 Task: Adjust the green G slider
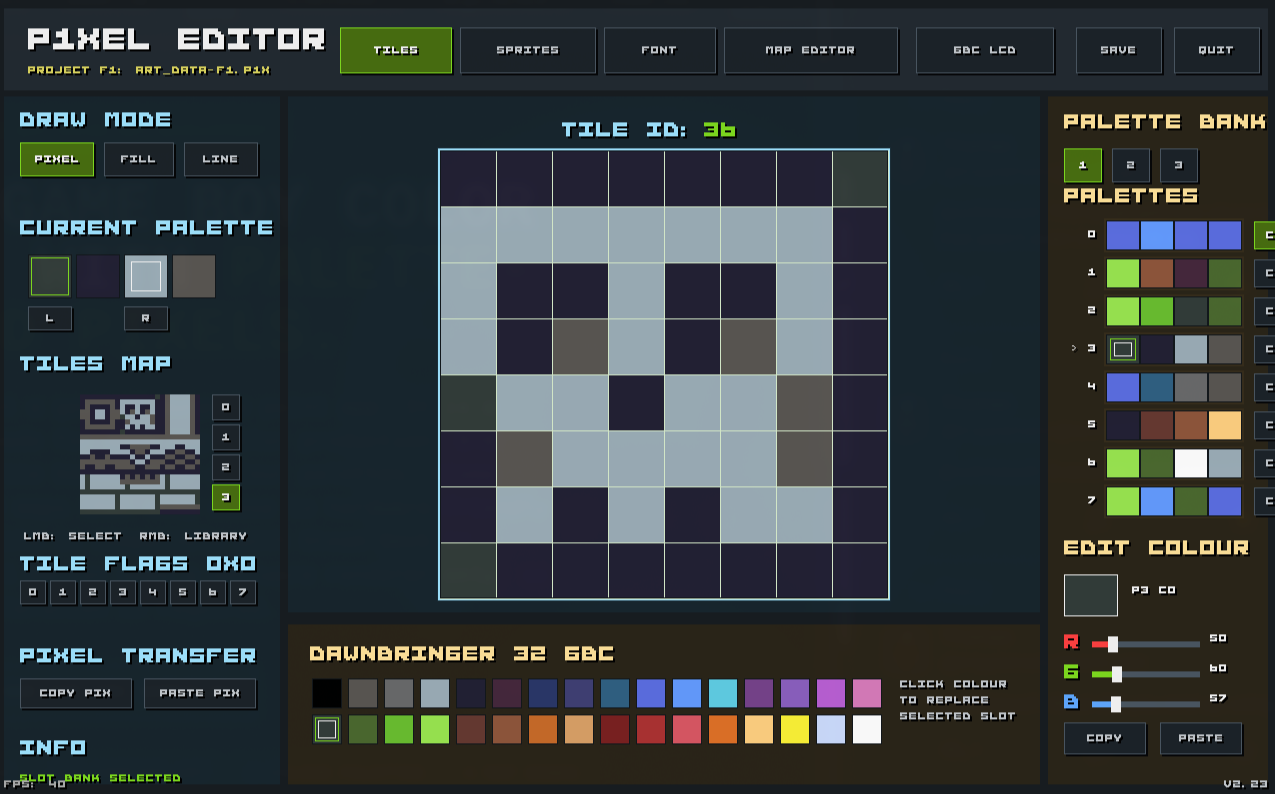point(1146,674)
